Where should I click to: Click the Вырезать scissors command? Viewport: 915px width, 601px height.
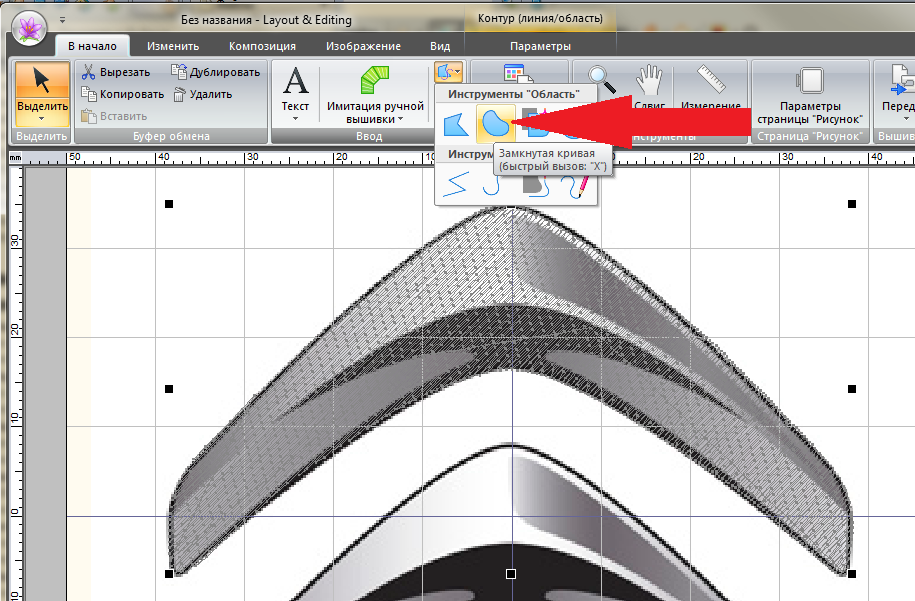[115, 72]
